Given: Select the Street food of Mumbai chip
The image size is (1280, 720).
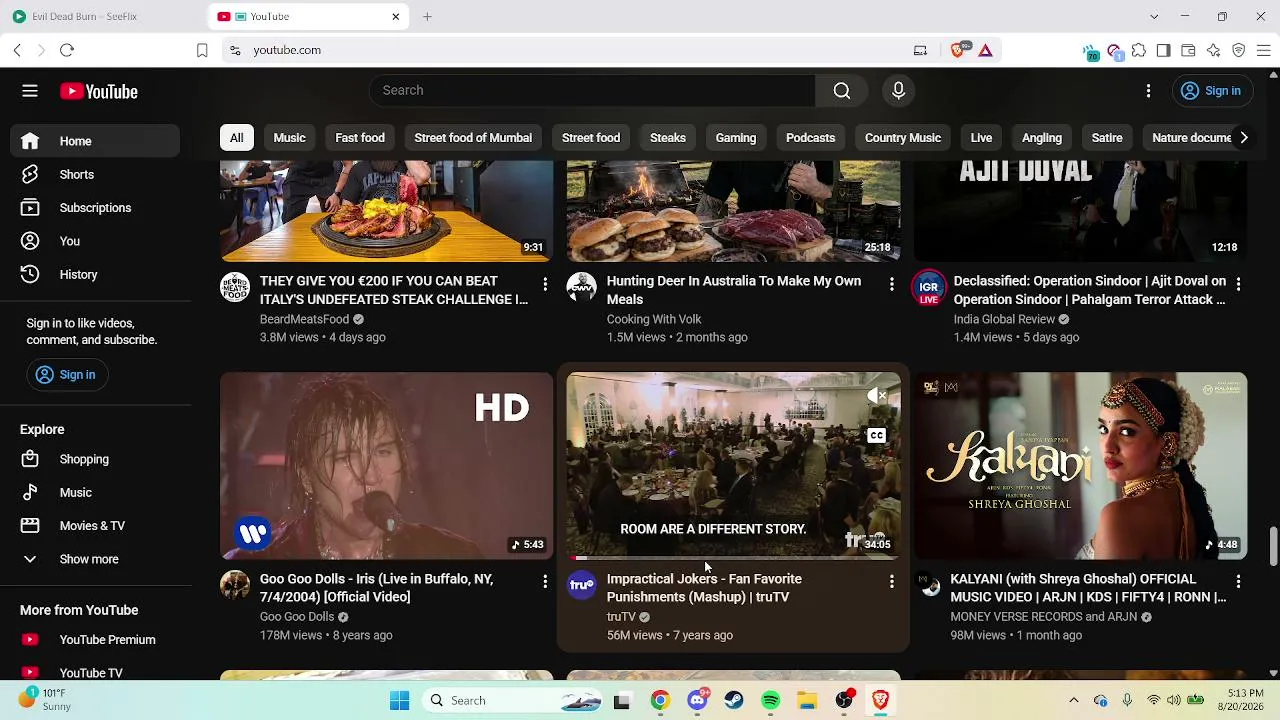Looking at the screenshot, I should point(473,138).
